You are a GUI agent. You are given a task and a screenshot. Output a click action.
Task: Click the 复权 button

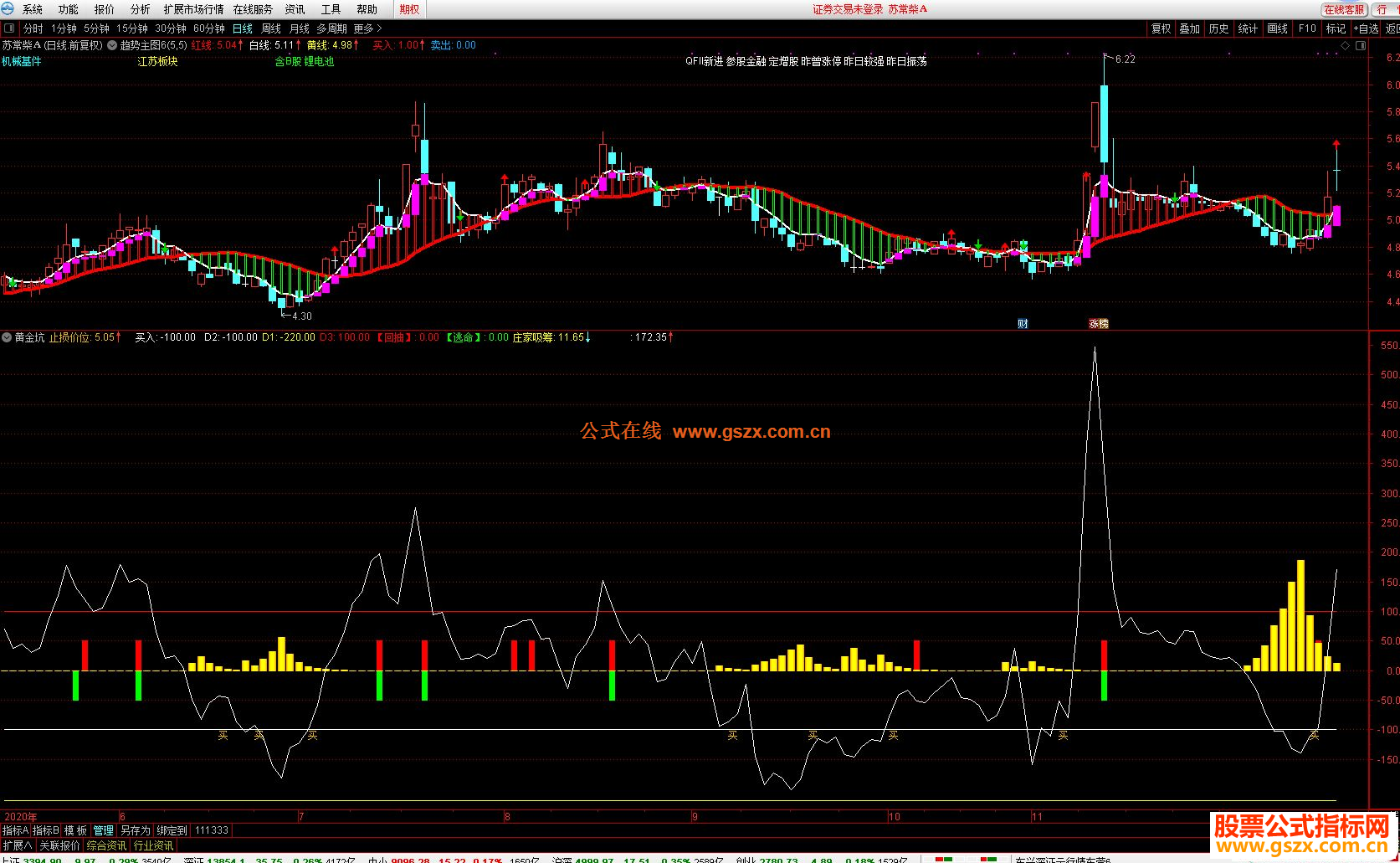pos(1161,28)
